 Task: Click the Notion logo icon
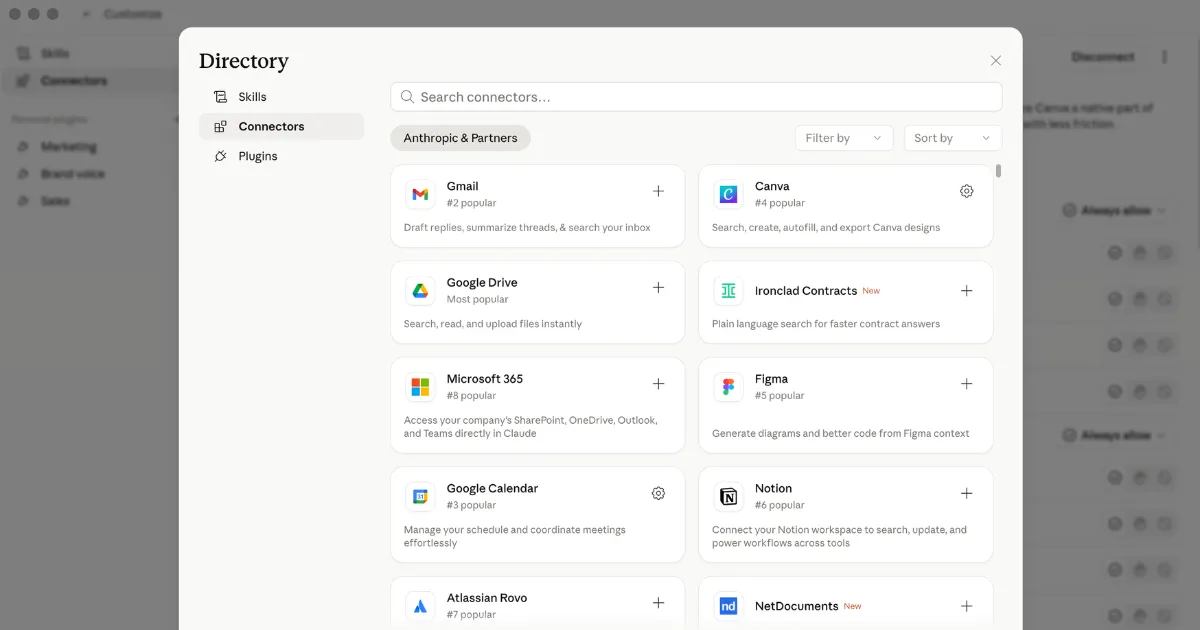click(x=728, y=496)
